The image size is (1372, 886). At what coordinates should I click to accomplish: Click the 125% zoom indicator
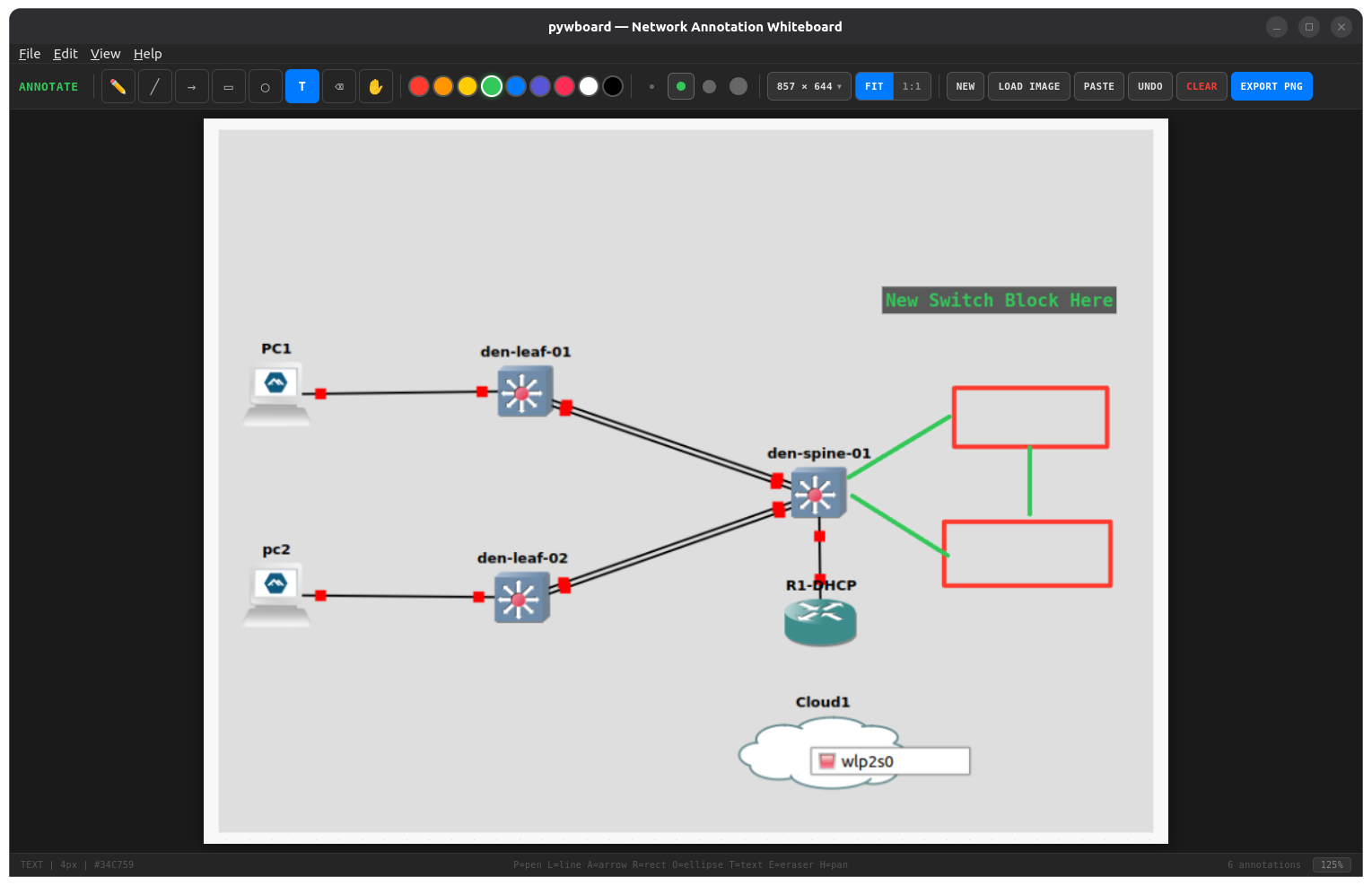tap(1332, 864)
